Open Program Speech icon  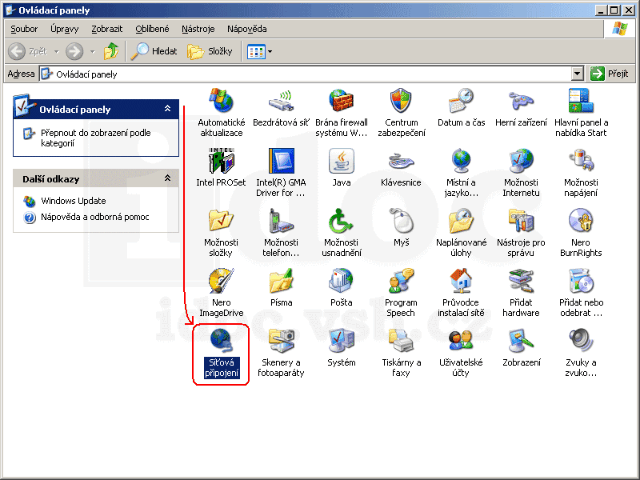click(x=401, y=281)
